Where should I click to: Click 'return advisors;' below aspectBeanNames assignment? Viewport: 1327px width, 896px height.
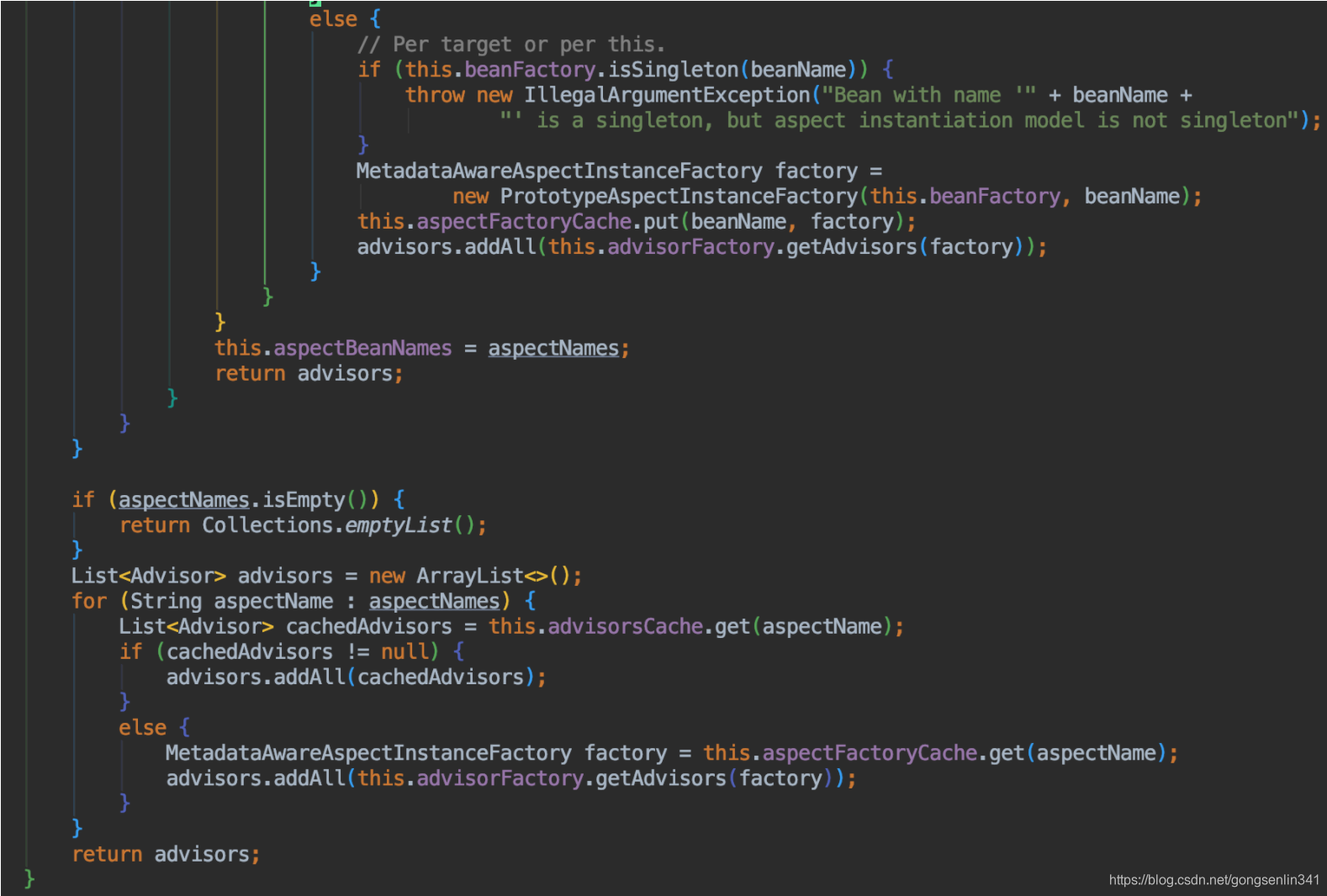point(309,373)
